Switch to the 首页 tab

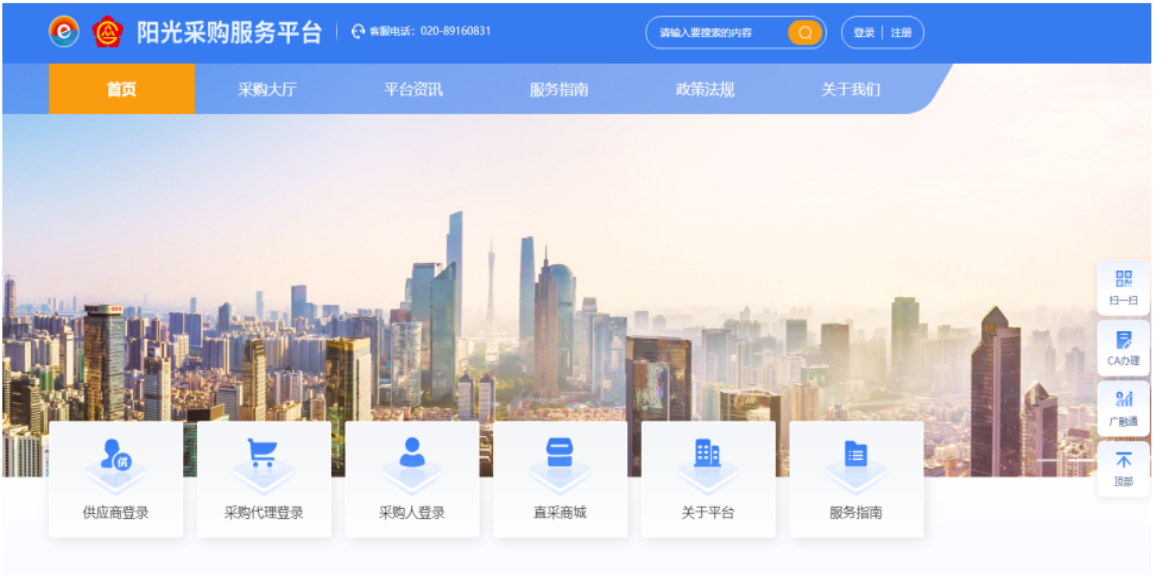122,89
